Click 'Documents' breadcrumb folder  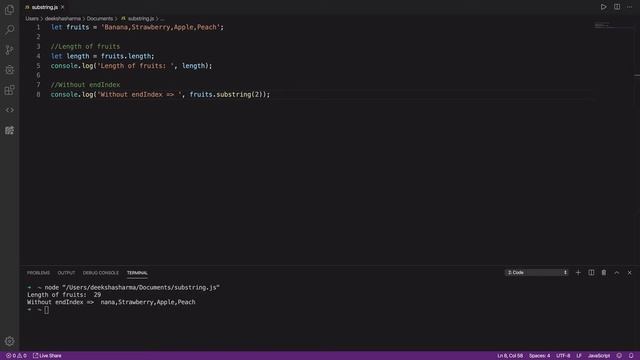(x=100, y=19)
